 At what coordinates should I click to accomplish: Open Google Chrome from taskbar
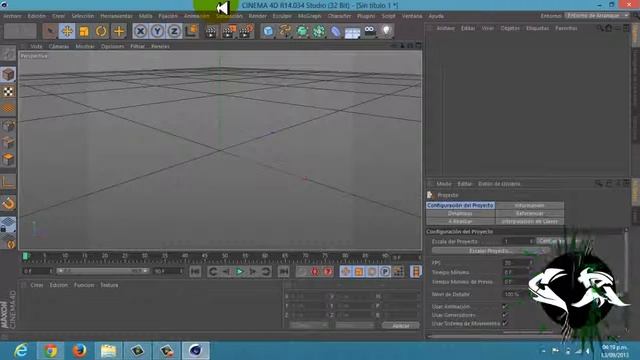[50, 351]
